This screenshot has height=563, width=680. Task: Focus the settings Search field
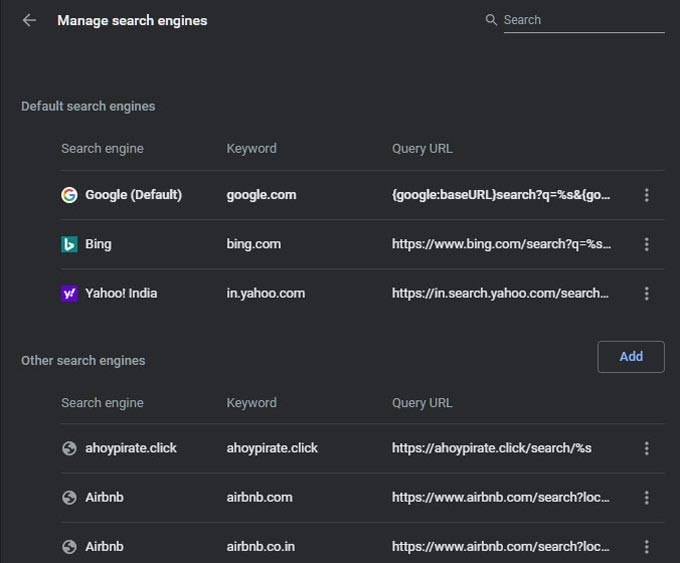[x=584, y=20]
